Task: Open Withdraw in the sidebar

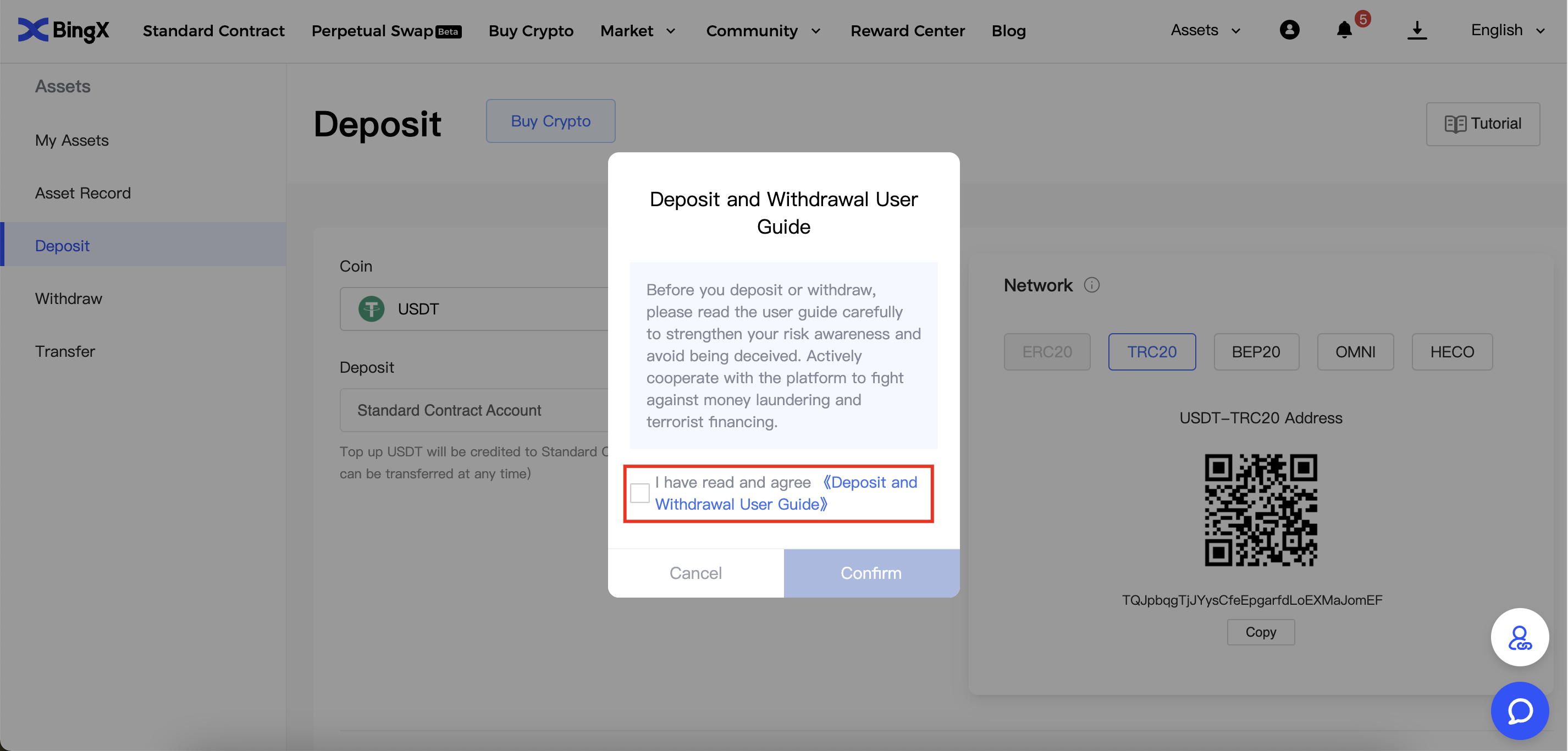Action: [x=68, y=298]
